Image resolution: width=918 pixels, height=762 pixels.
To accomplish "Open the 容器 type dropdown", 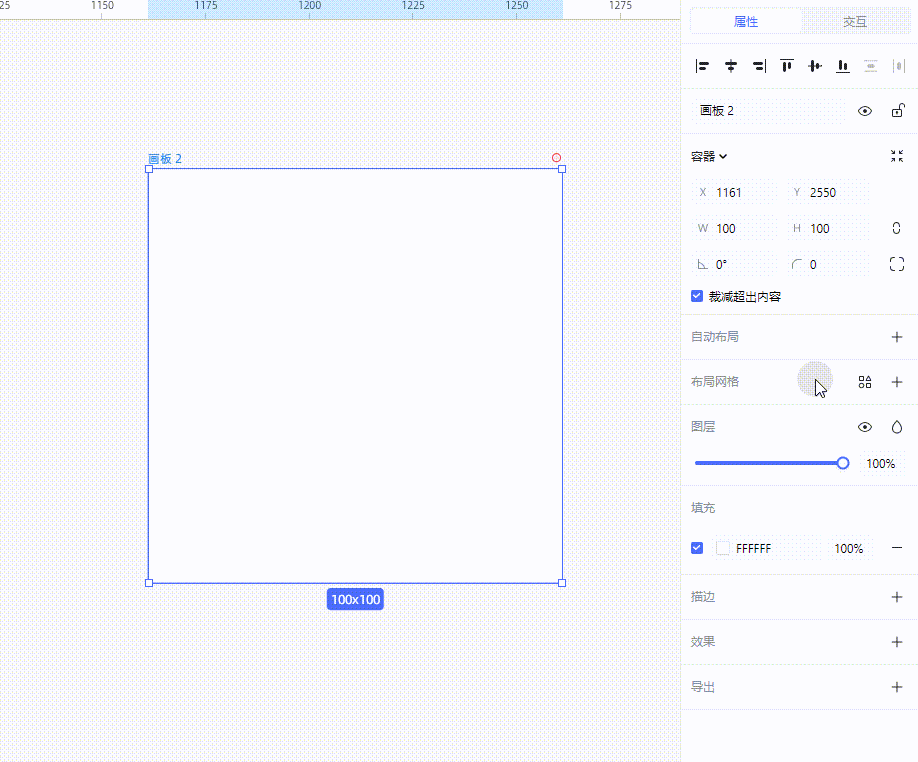I will coord(709,156).
